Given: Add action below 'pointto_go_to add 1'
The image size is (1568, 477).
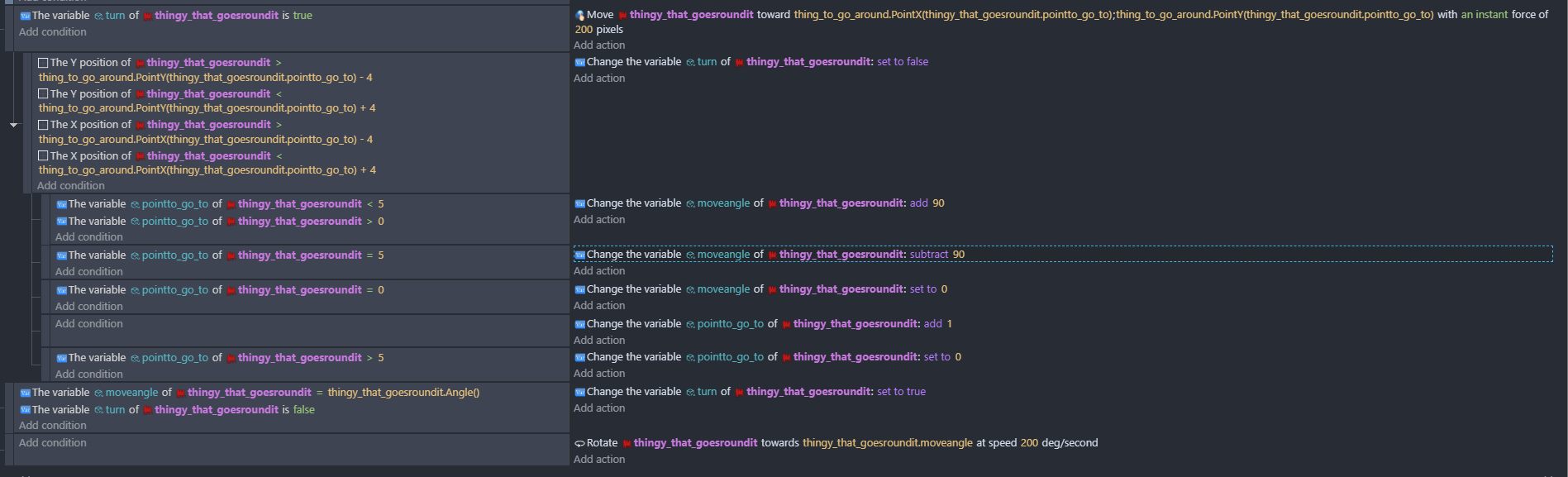Looking at the screenshot, I should 599,341.
